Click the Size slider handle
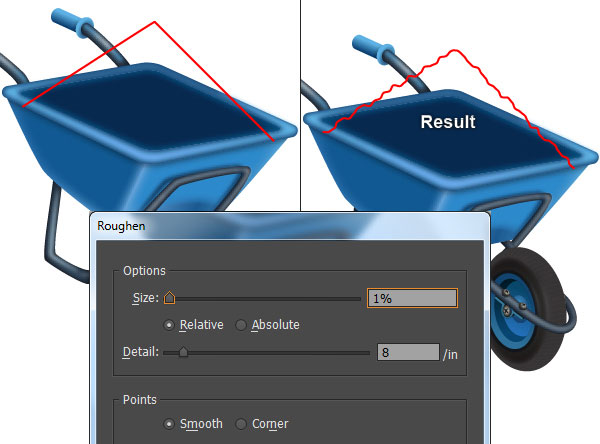 170,298
